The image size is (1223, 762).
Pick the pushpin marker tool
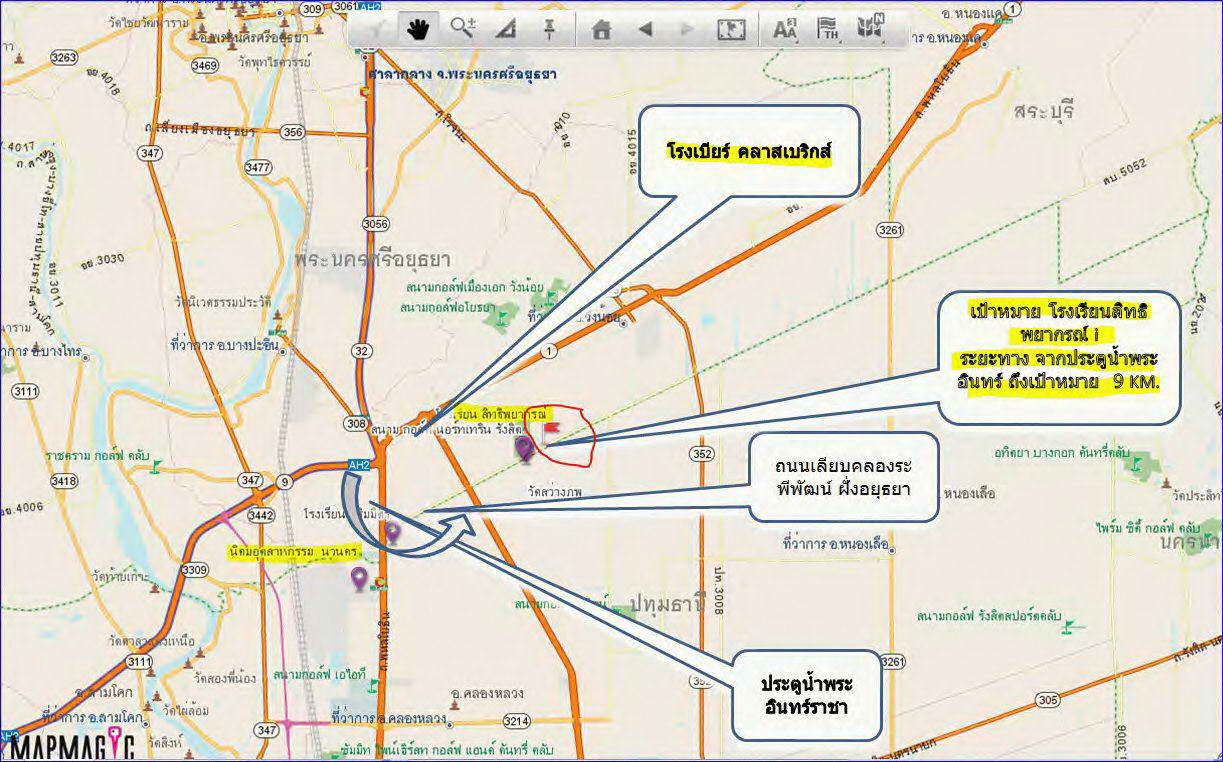pyautogui.click(x=548, y=28)
